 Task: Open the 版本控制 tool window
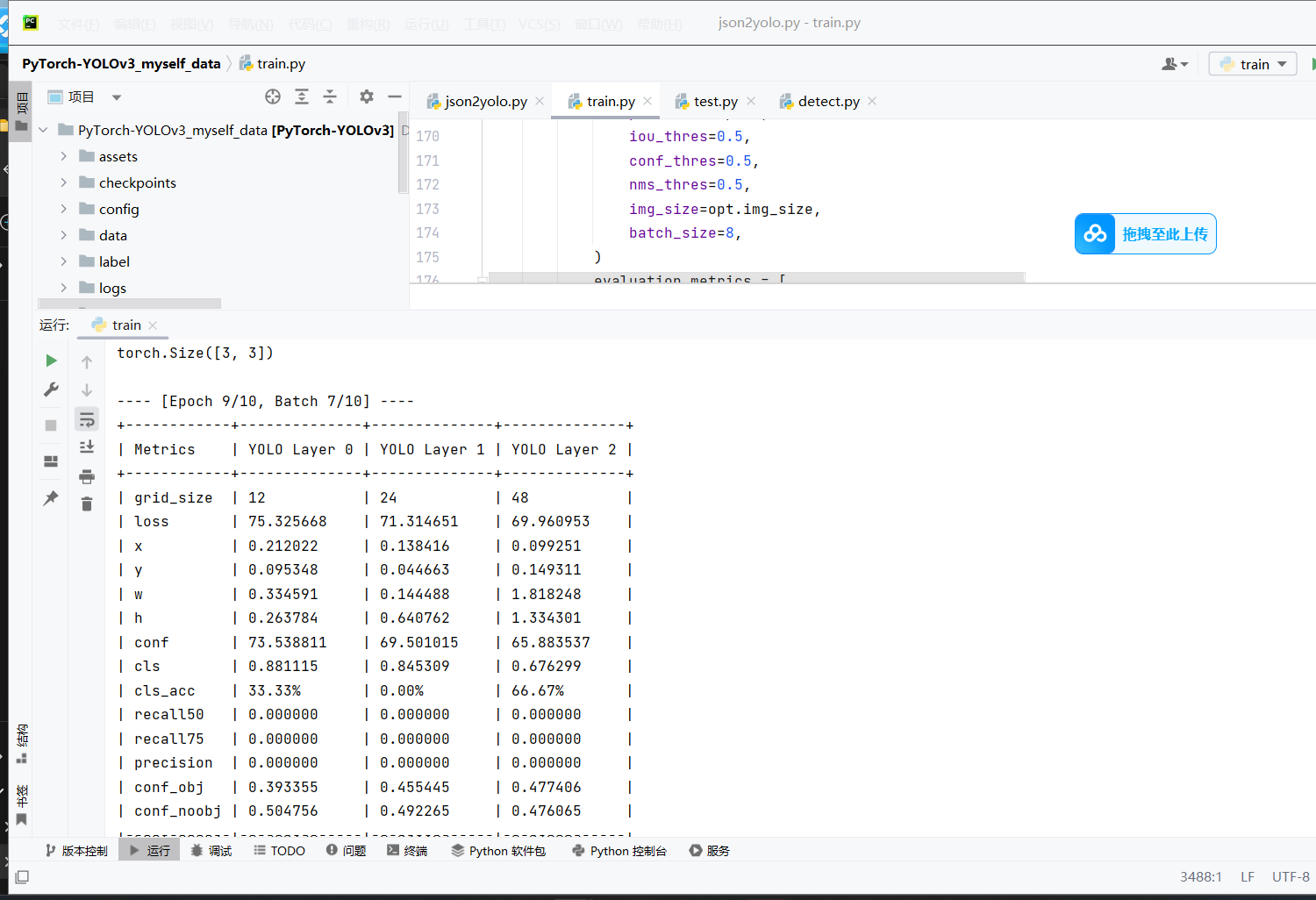click(76, 850)
